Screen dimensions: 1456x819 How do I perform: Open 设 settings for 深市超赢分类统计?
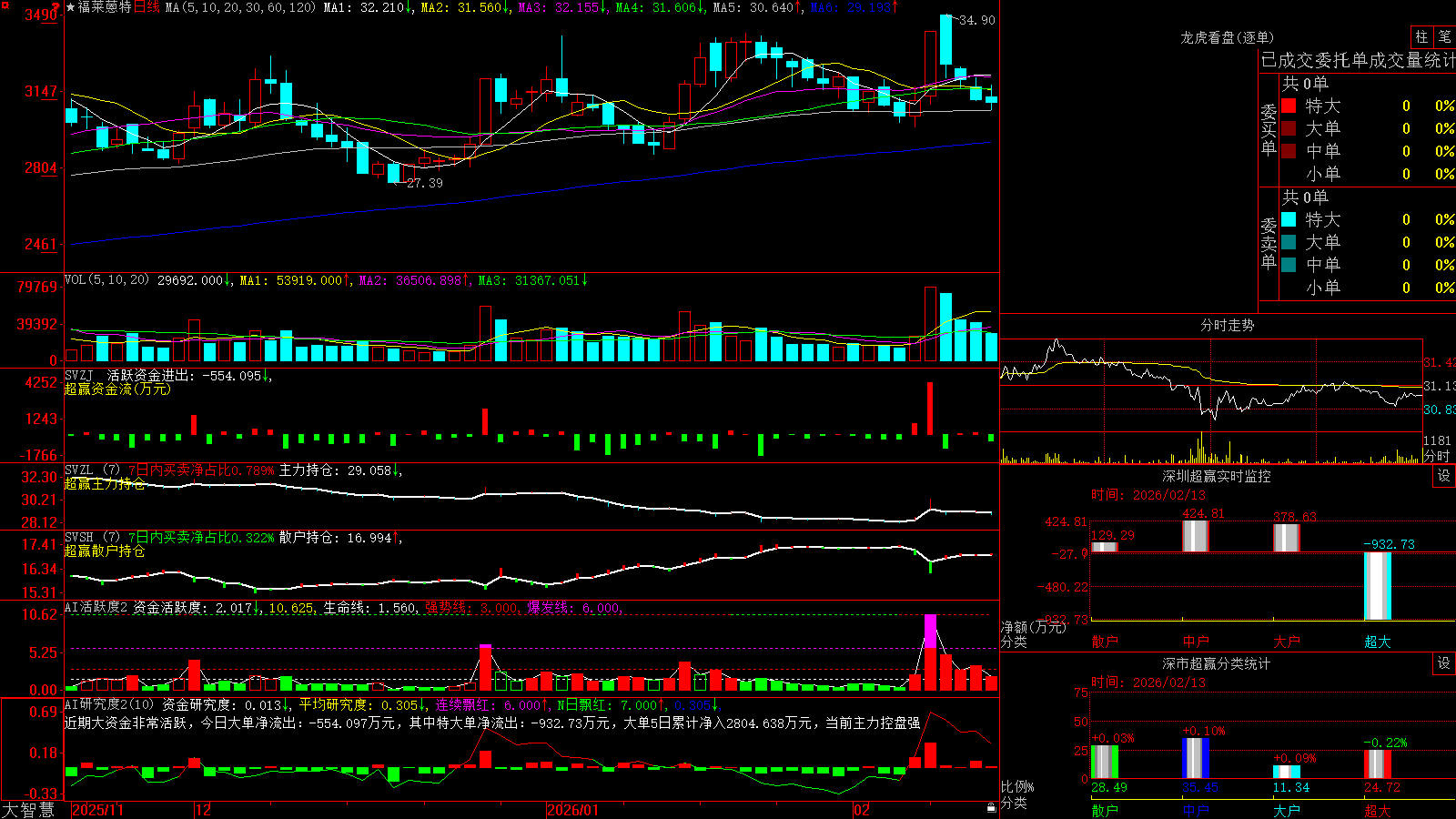pyautogui.click(x=1444, y=663)
